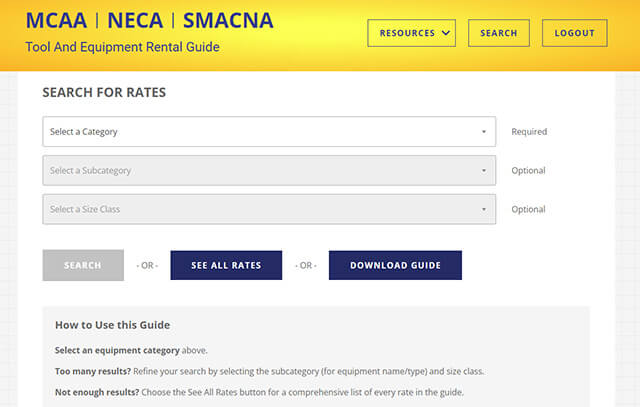Viewport: 640px width, 407px height.
Task: Click the chevron icon beside Resources
Action: (445, 33)
